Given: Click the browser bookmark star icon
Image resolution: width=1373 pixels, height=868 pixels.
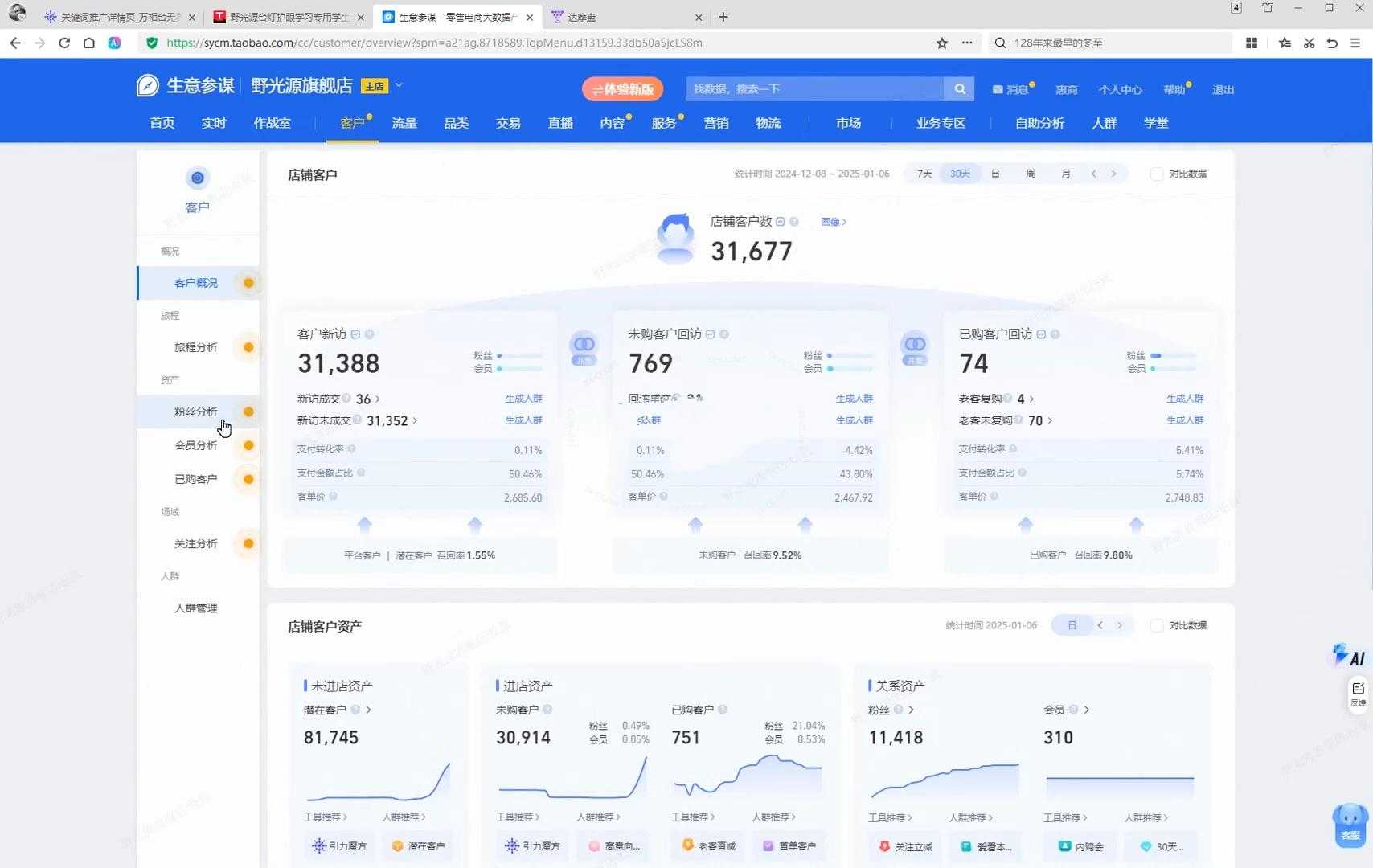Looking at the screenshot, I should tap(942, 43).
